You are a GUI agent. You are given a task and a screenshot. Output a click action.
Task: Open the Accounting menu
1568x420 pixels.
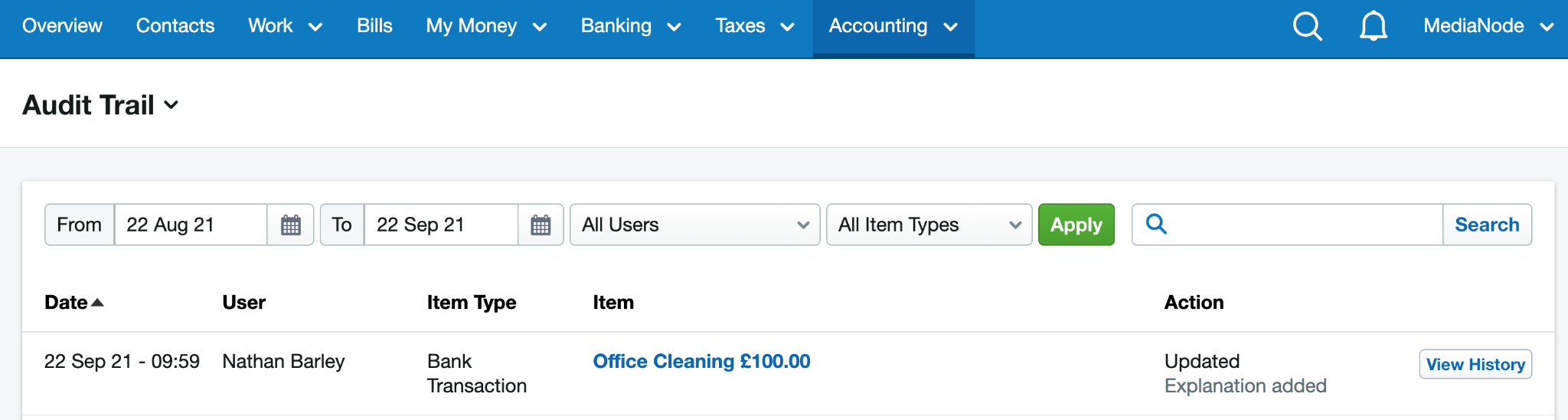coord(893,26)
